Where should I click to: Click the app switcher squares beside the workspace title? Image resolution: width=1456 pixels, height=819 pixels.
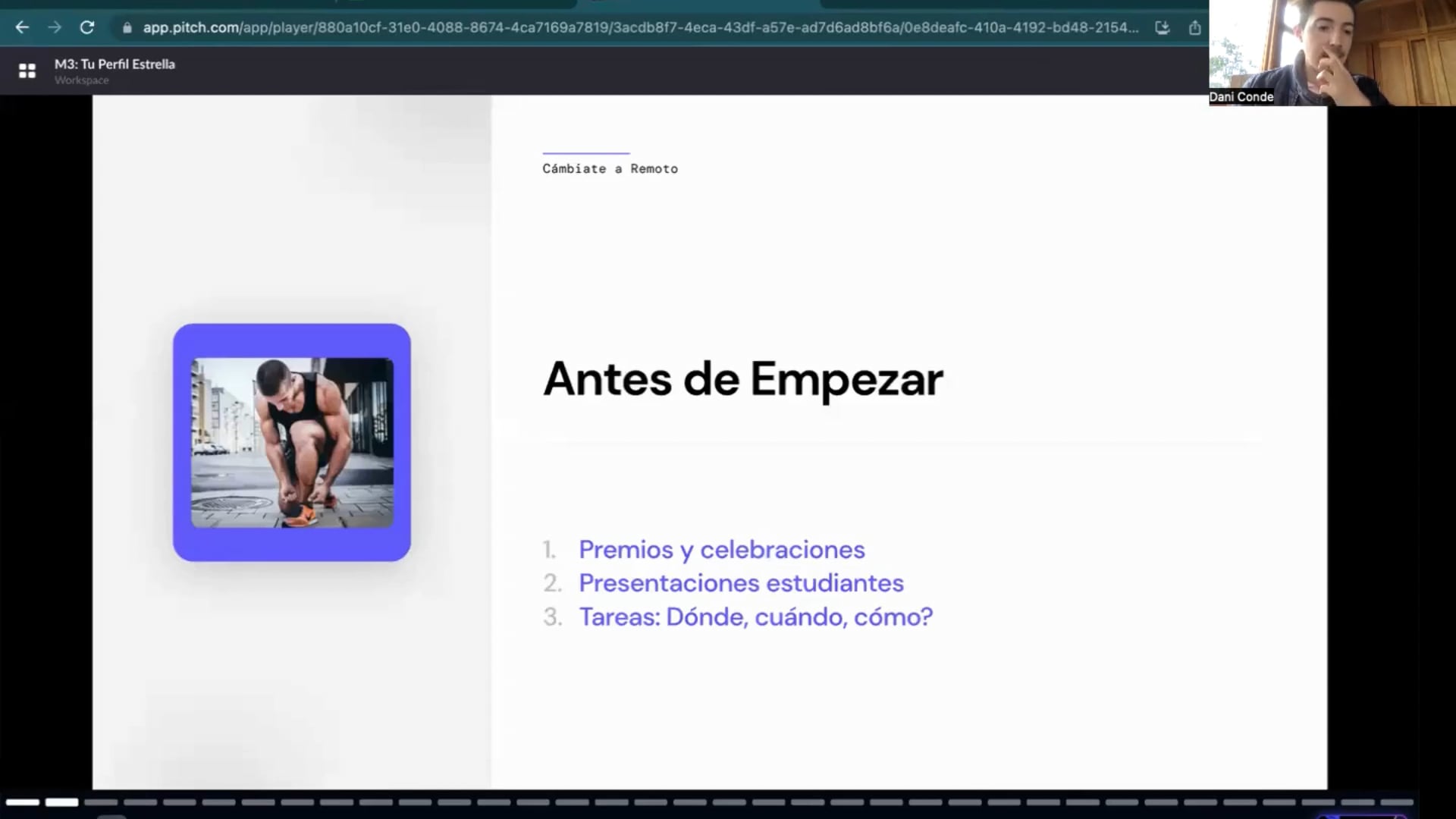point(27,71)
